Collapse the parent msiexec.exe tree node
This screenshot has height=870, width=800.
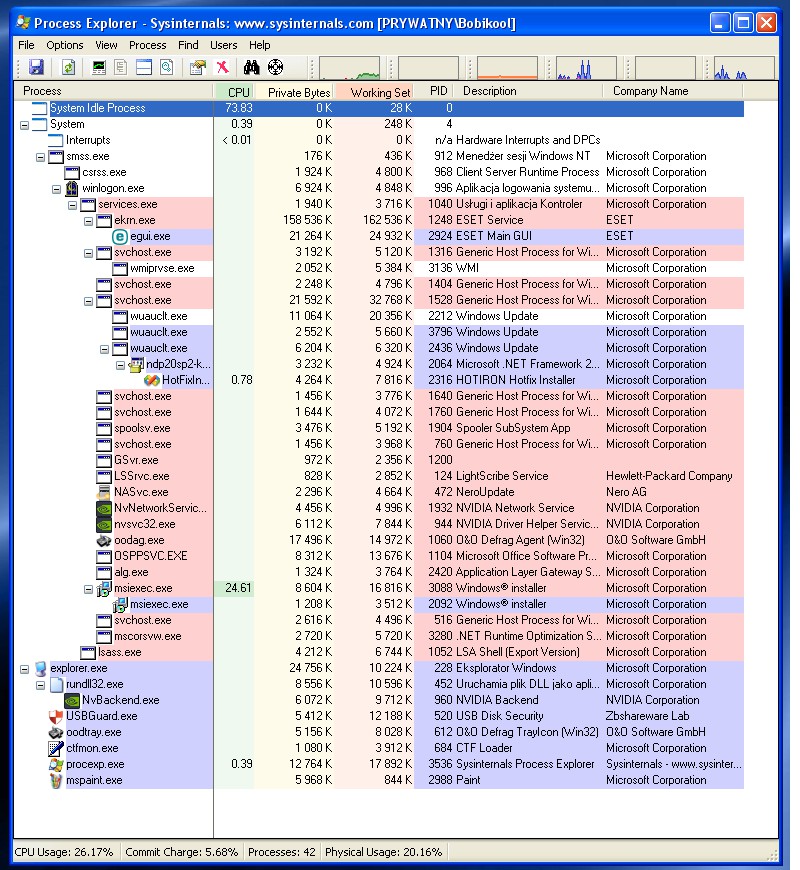(88, 589)
